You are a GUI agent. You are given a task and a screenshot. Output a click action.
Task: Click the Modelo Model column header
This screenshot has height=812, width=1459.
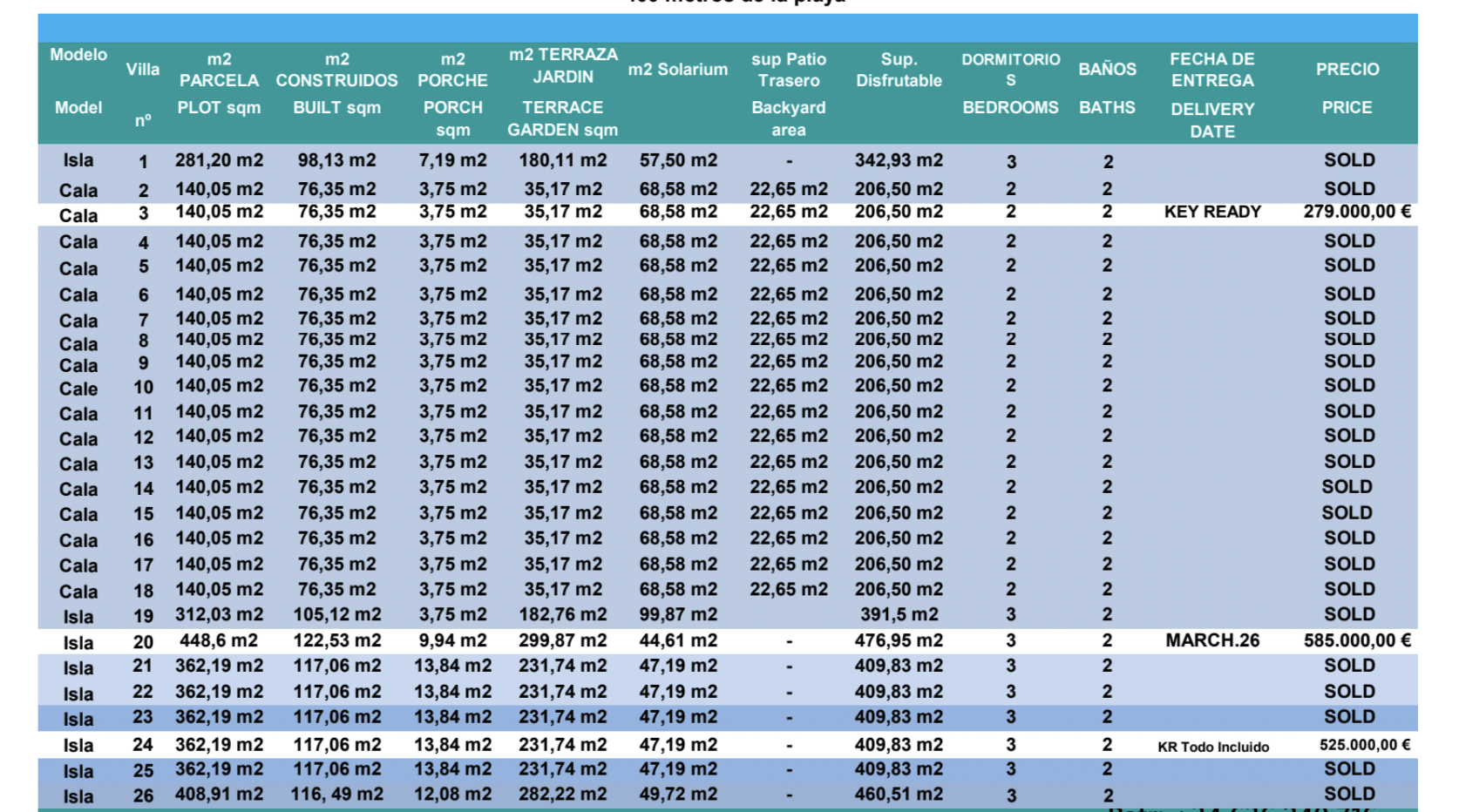(78, 81)
